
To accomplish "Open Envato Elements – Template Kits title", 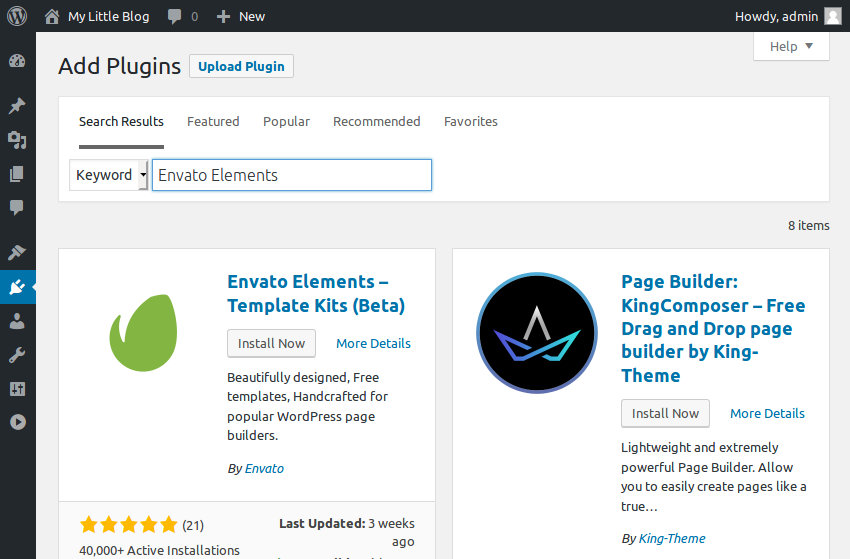I will click(316, 293).
